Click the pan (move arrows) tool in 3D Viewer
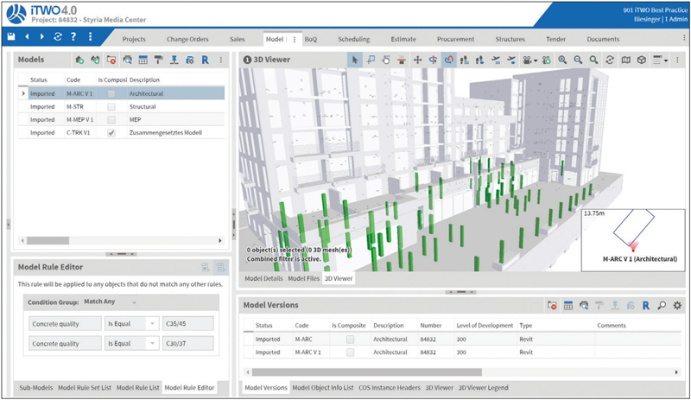The image size is (691, 400). (x=418, y=60)
